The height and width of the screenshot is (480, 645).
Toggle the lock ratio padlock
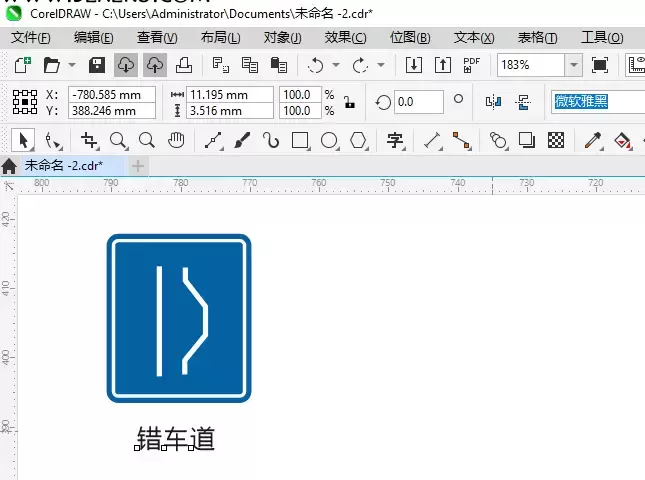pyautogui.click(x=349, y=102)
